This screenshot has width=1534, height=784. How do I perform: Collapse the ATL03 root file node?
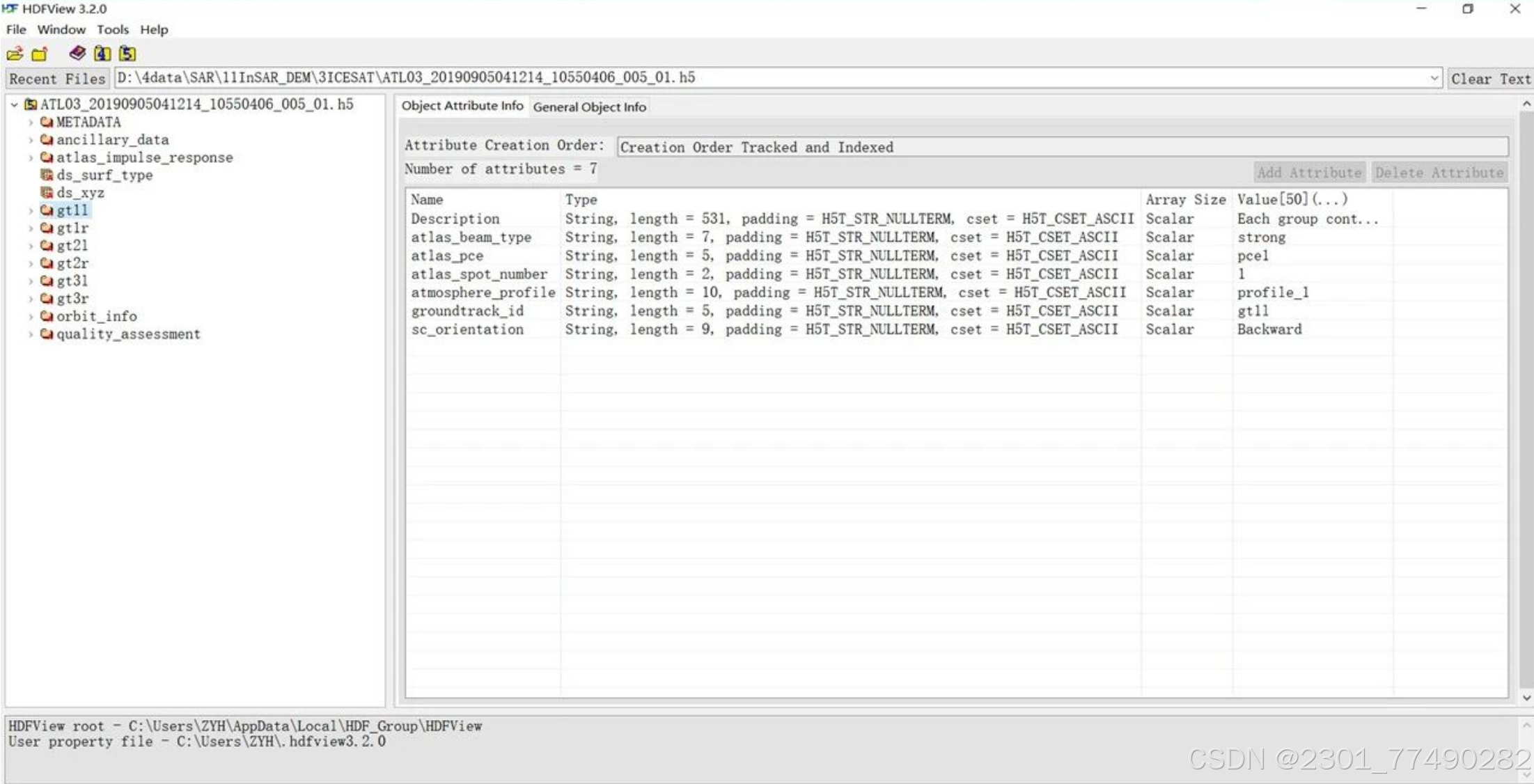(x=14, y=104)
